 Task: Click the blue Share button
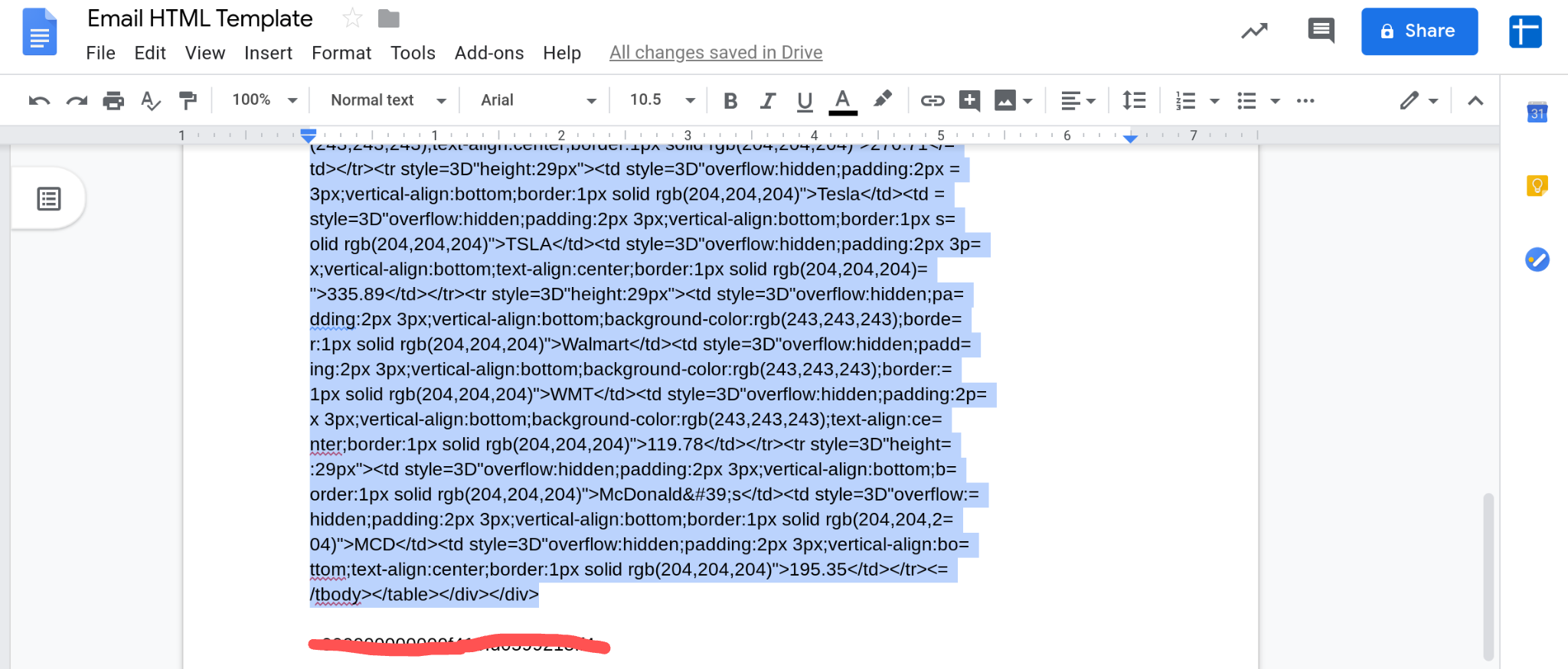[x=1419, y=31]
